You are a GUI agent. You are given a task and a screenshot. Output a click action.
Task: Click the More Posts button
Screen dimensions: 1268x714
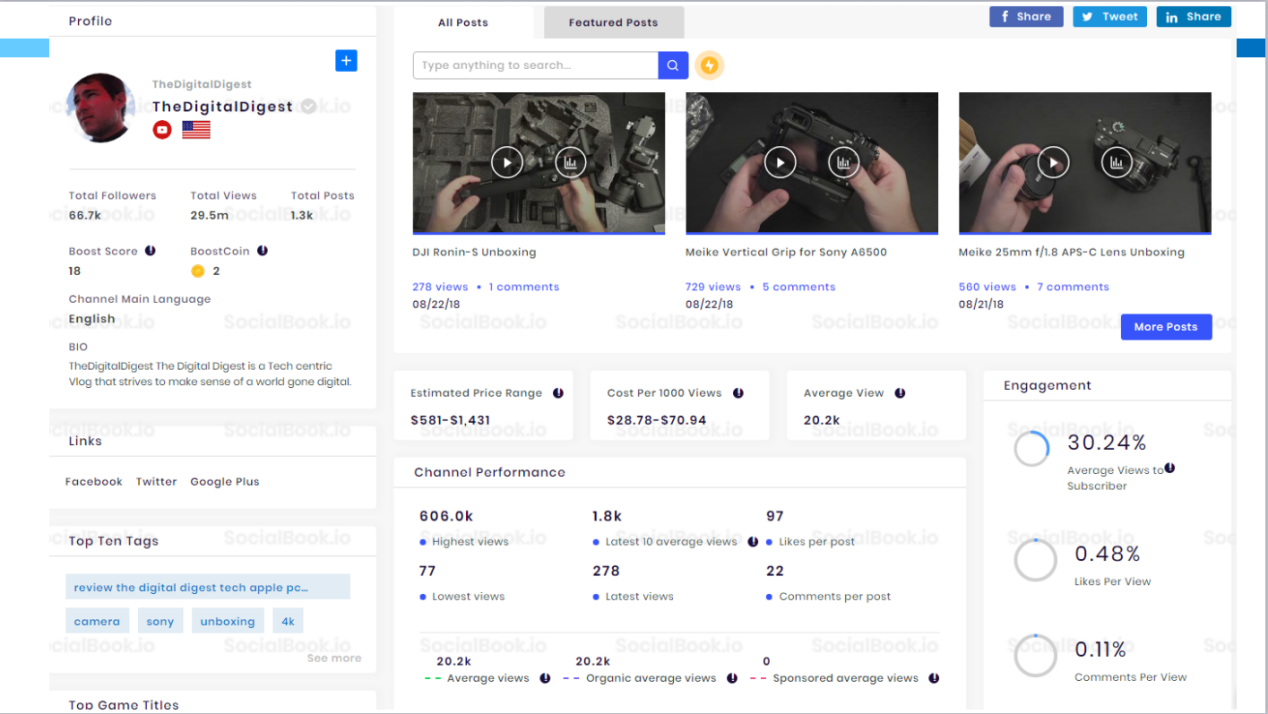(x=1166, y=327)
